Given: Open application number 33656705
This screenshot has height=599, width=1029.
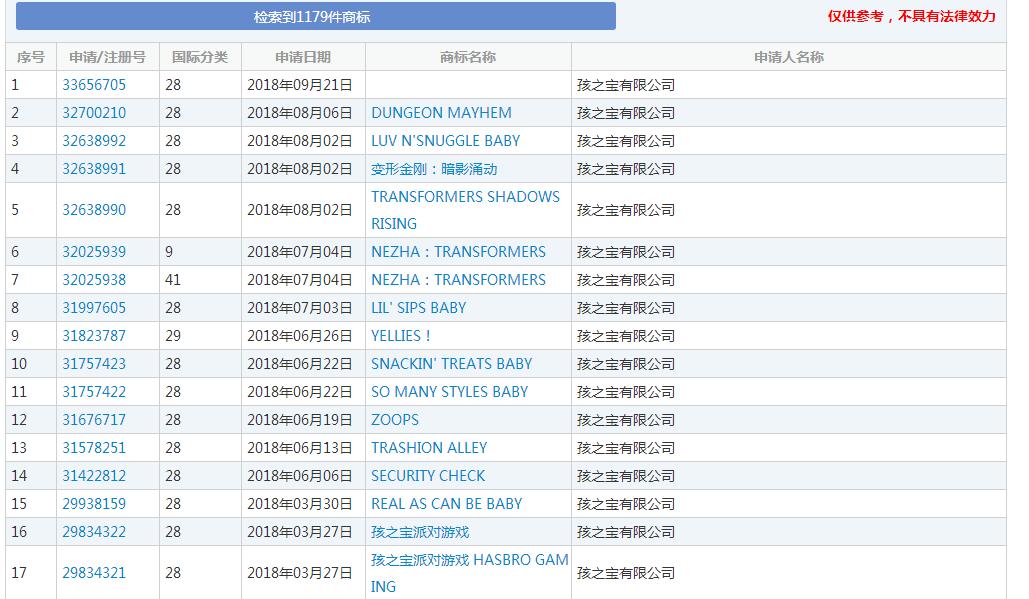Looking at the screenshot, I should click(94, 85).
